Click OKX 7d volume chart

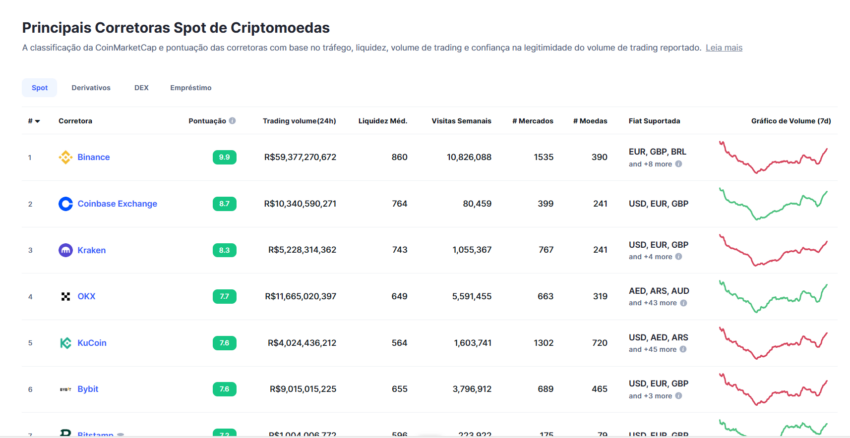pos(774,297)
